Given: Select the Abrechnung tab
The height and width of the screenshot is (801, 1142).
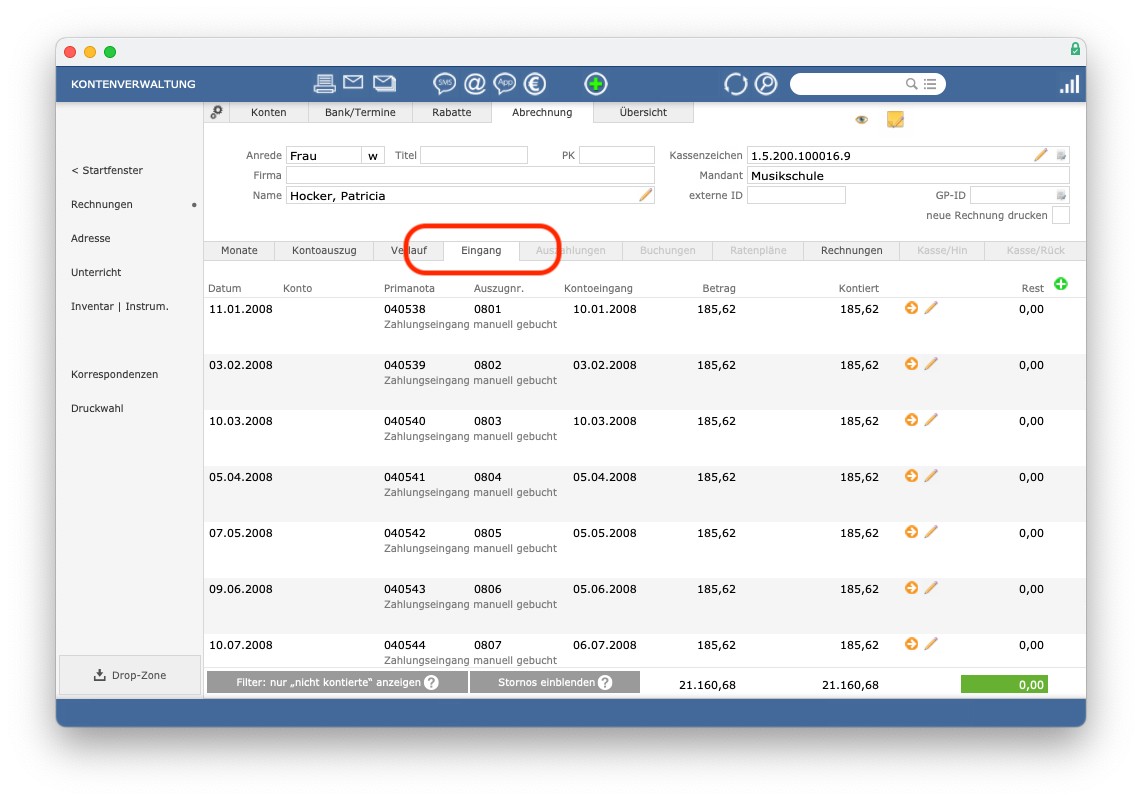Looking at the screenshot, I should tap(542, 112).
